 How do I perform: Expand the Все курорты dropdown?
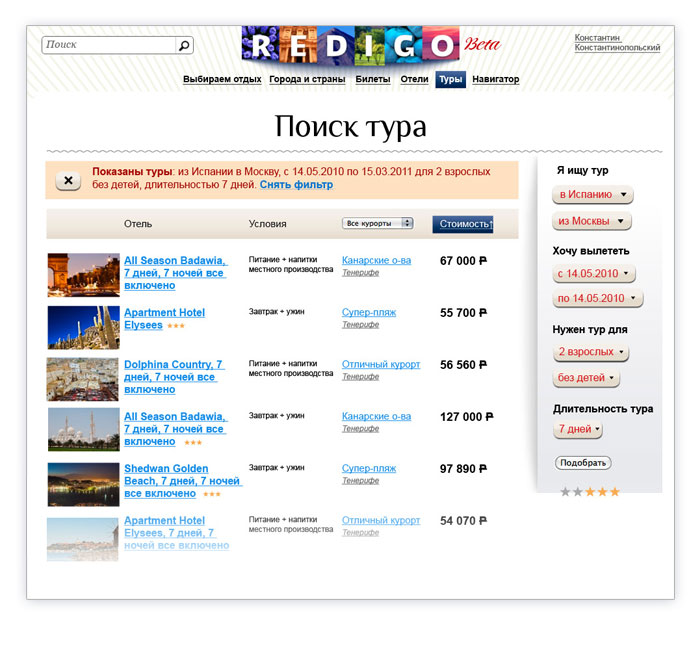[x=378, y=223]
